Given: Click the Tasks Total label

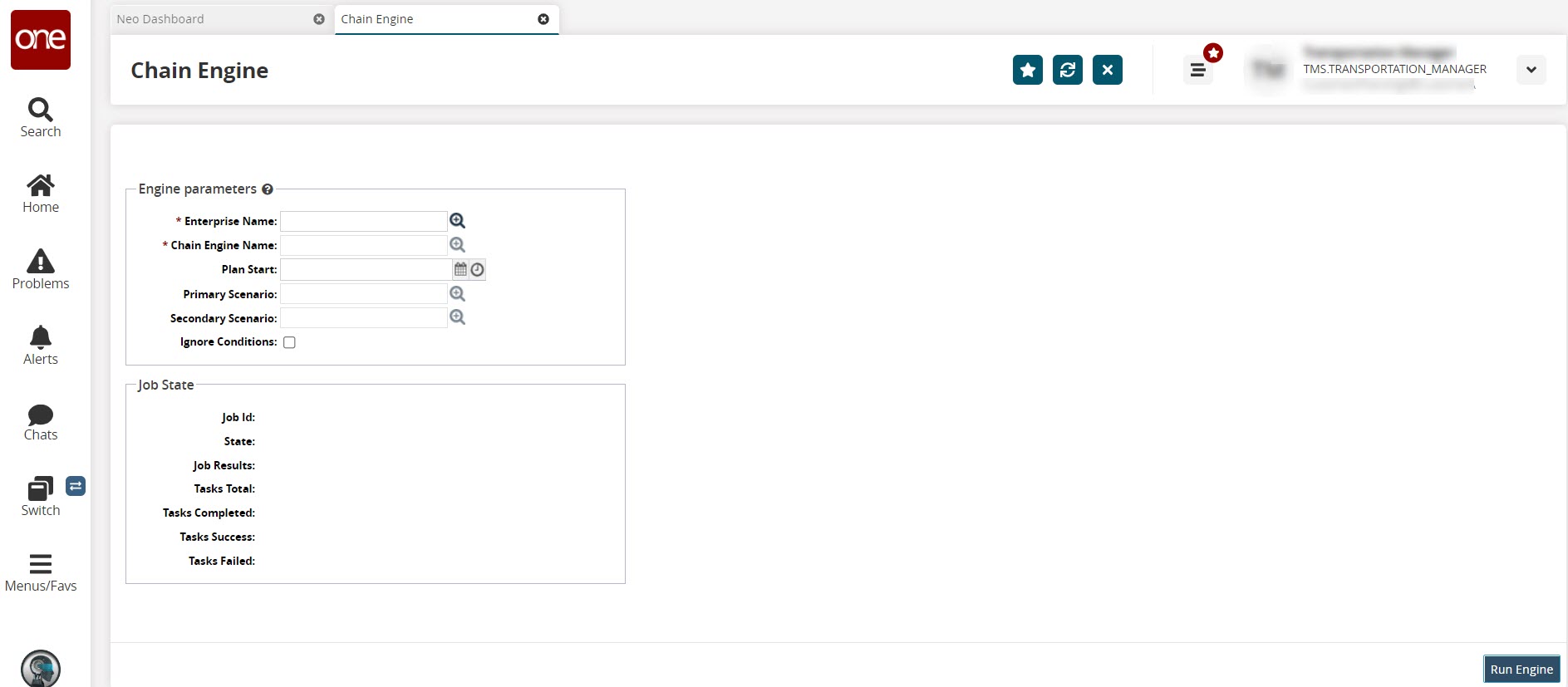Looking at the screenshot, I should point(224,489).
